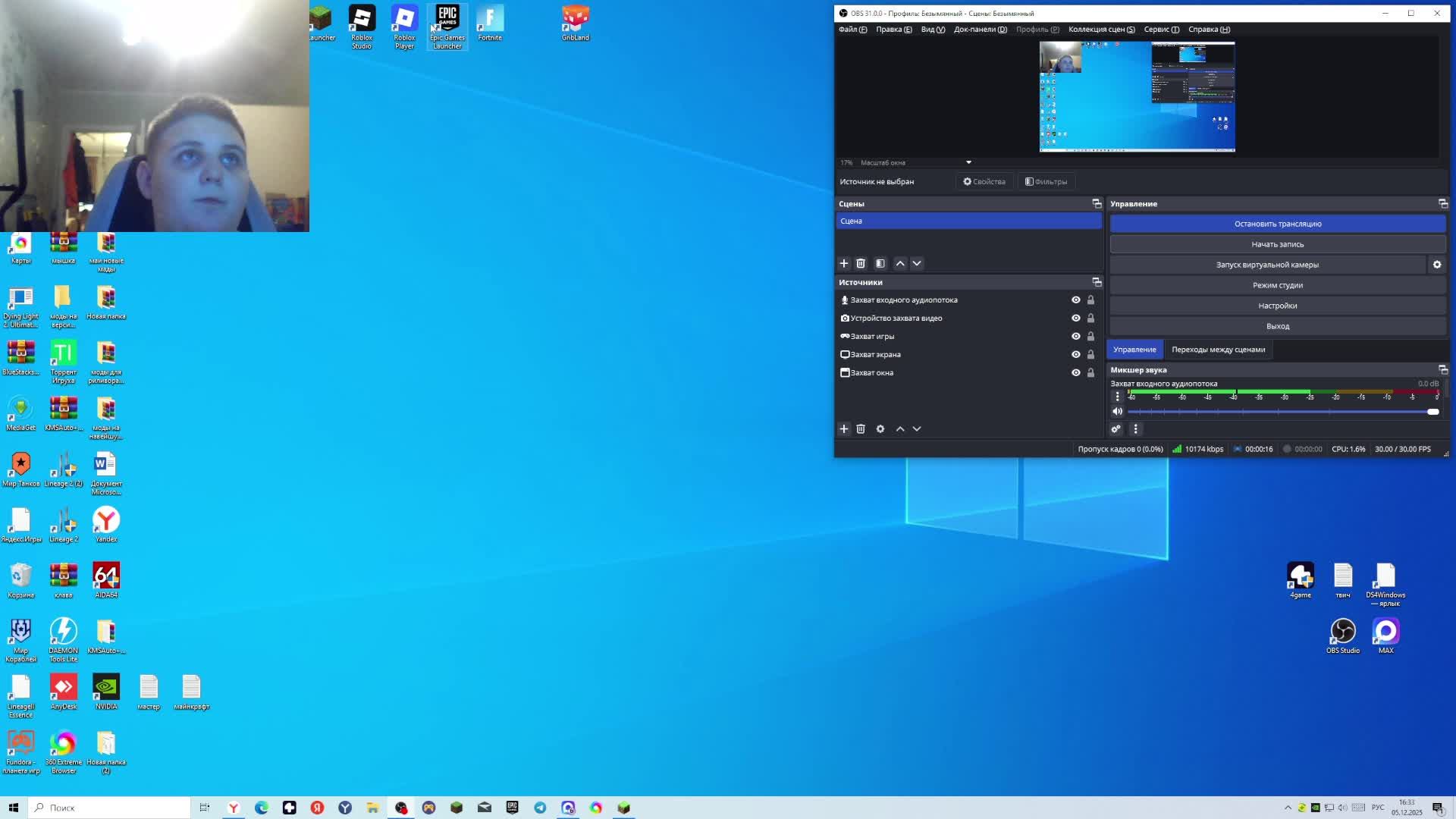Adjust the mixer volume slider handle
This screenshot has height=819, width=1456.
[x=1432, y=412]
